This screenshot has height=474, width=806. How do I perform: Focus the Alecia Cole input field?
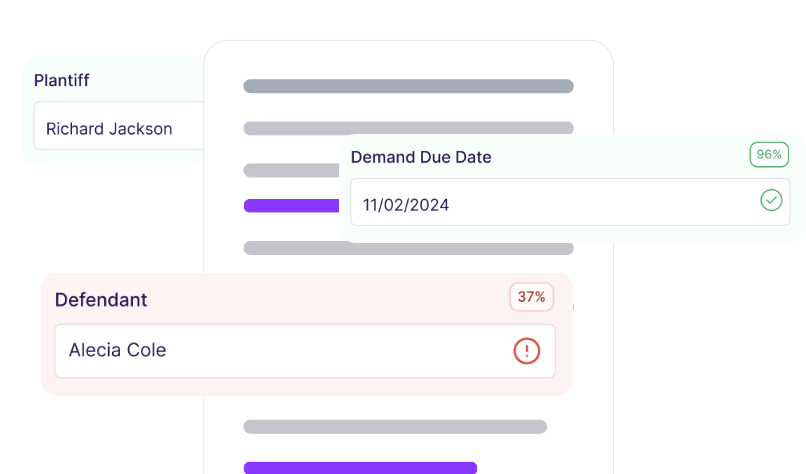pyautogui.click(x=280, y=351)
